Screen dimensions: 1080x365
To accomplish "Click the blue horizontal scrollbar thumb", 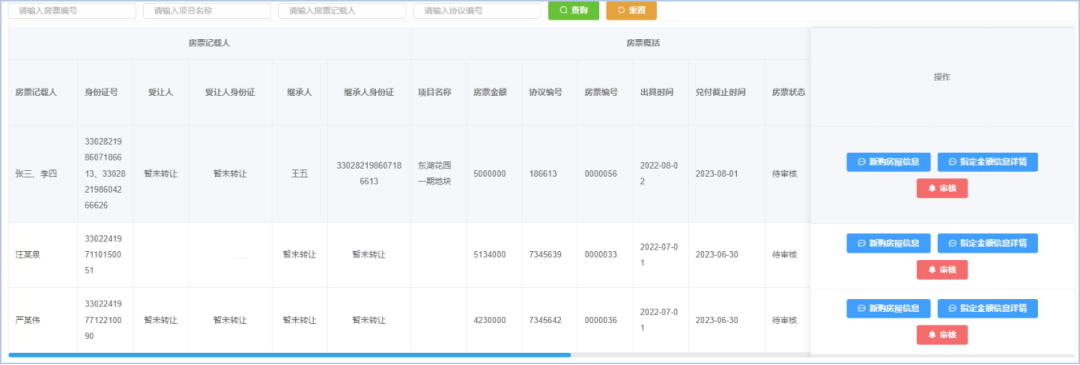I will (289, 355).
